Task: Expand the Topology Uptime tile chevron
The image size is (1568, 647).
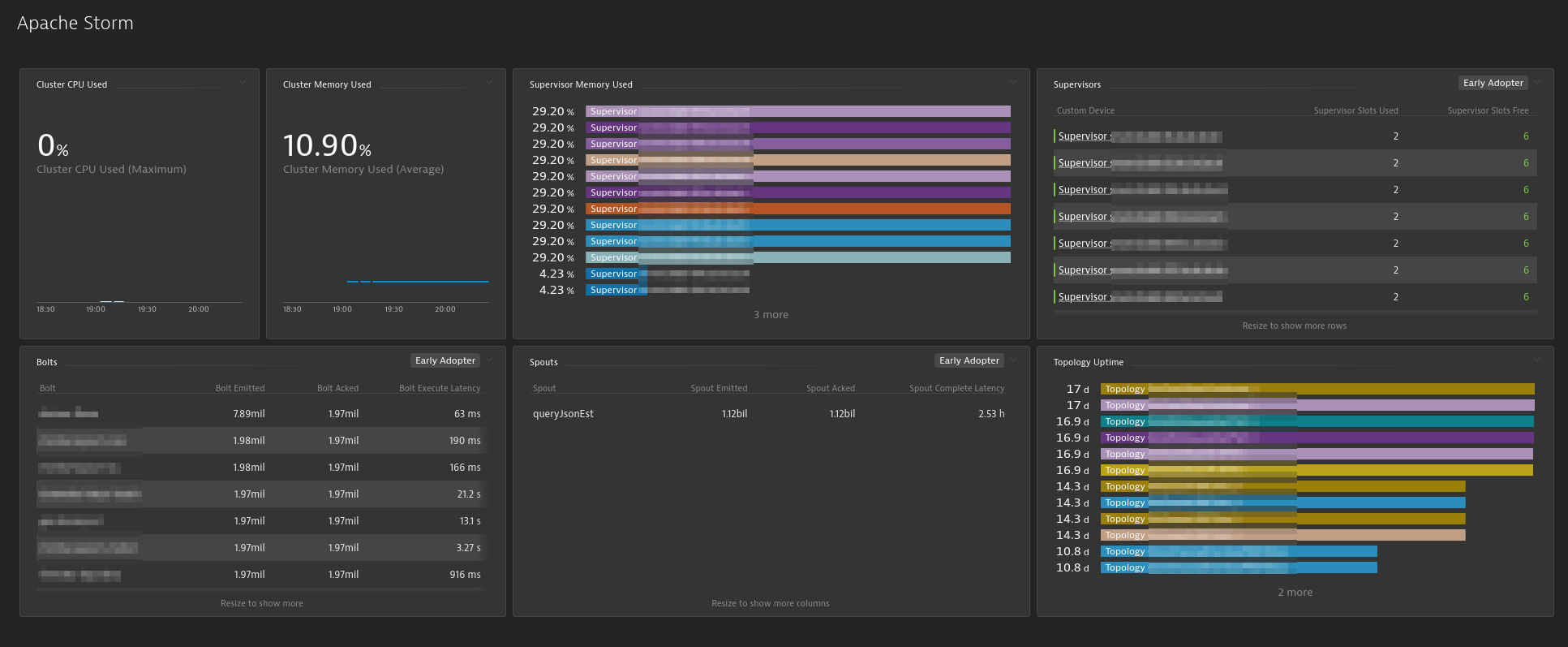Action: pos(1537,360)
